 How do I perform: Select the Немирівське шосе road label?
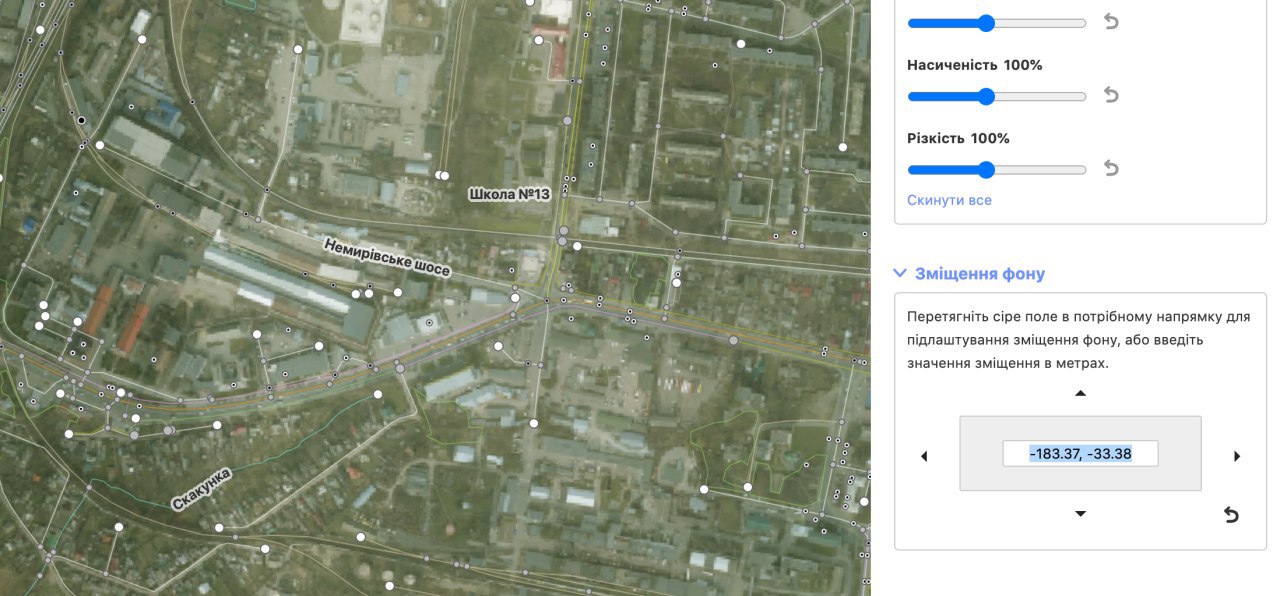point(387,257)
